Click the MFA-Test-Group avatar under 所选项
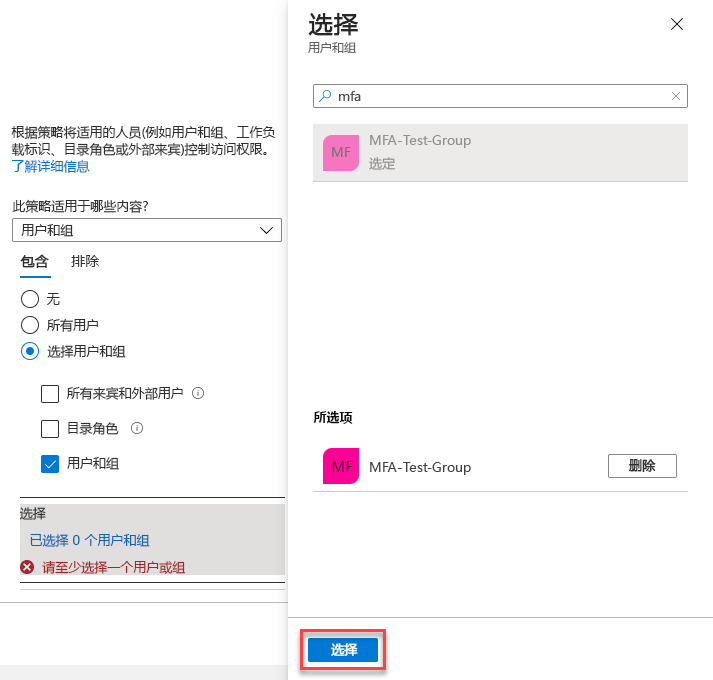This screenshot has width=713, height=680. point(341,467)
